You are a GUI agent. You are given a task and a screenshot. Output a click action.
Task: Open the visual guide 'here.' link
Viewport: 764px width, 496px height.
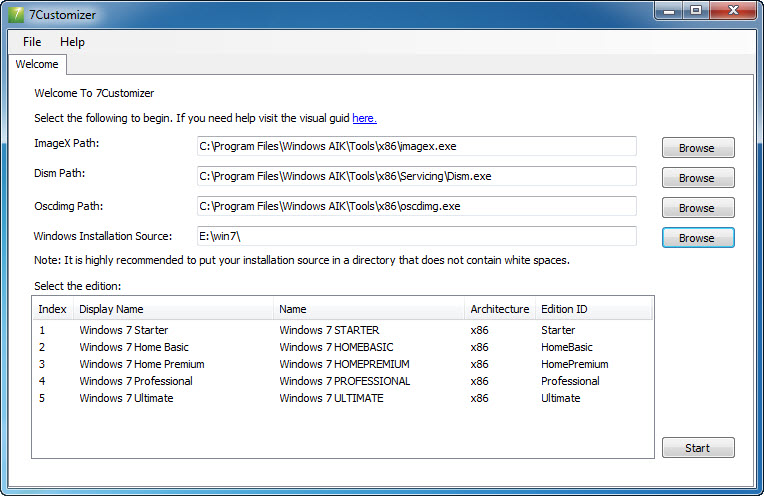pyautogui.click(x=364, y=118)
